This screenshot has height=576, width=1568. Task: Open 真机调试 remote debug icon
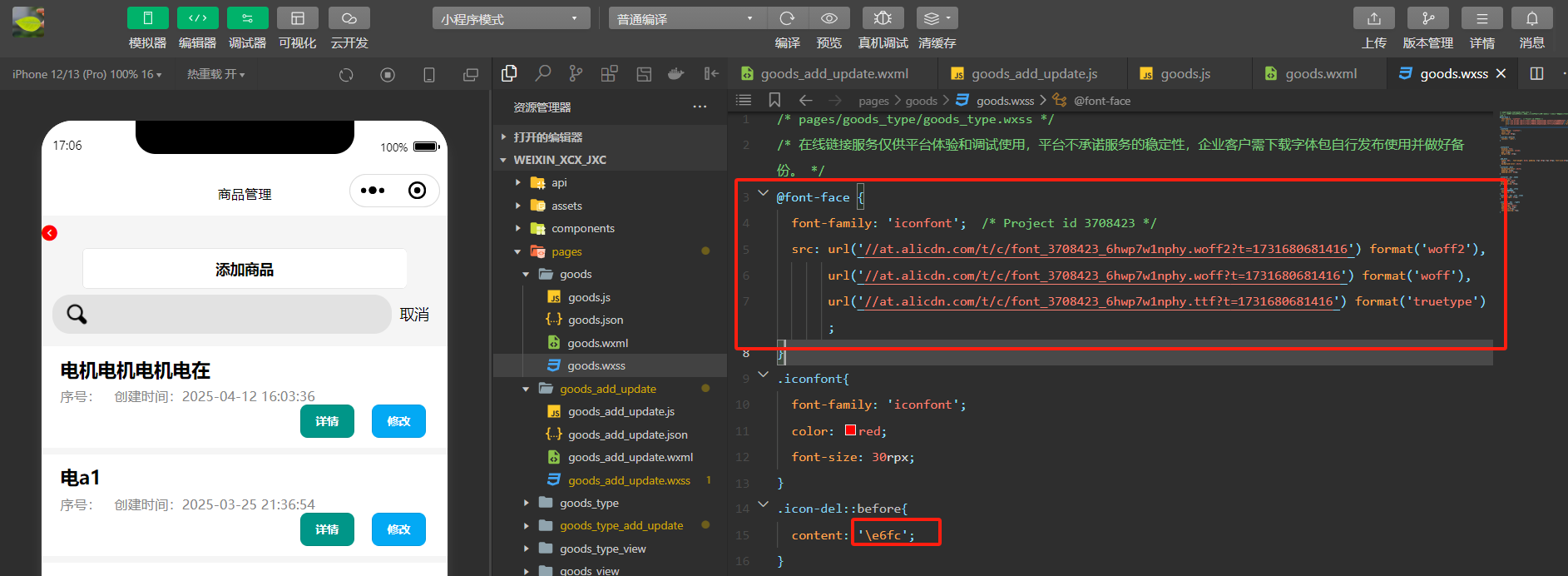pos(883,18)
